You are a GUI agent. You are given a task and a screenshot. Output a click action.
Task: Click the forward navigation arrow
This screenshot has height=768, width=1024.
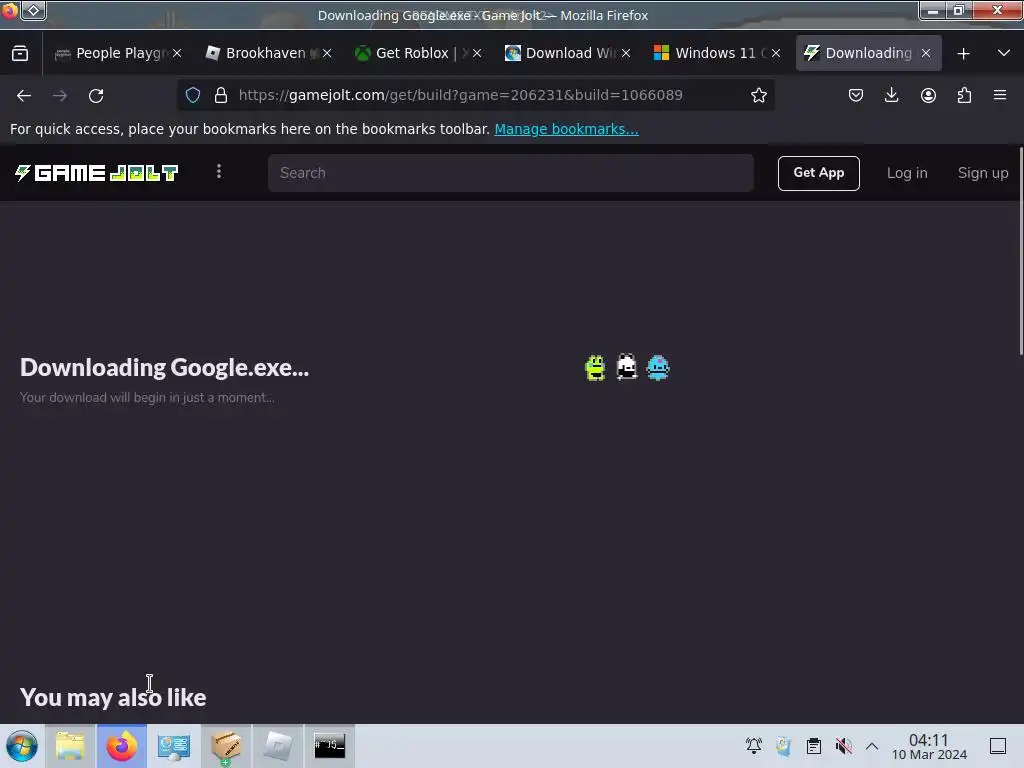coord(60,95)
